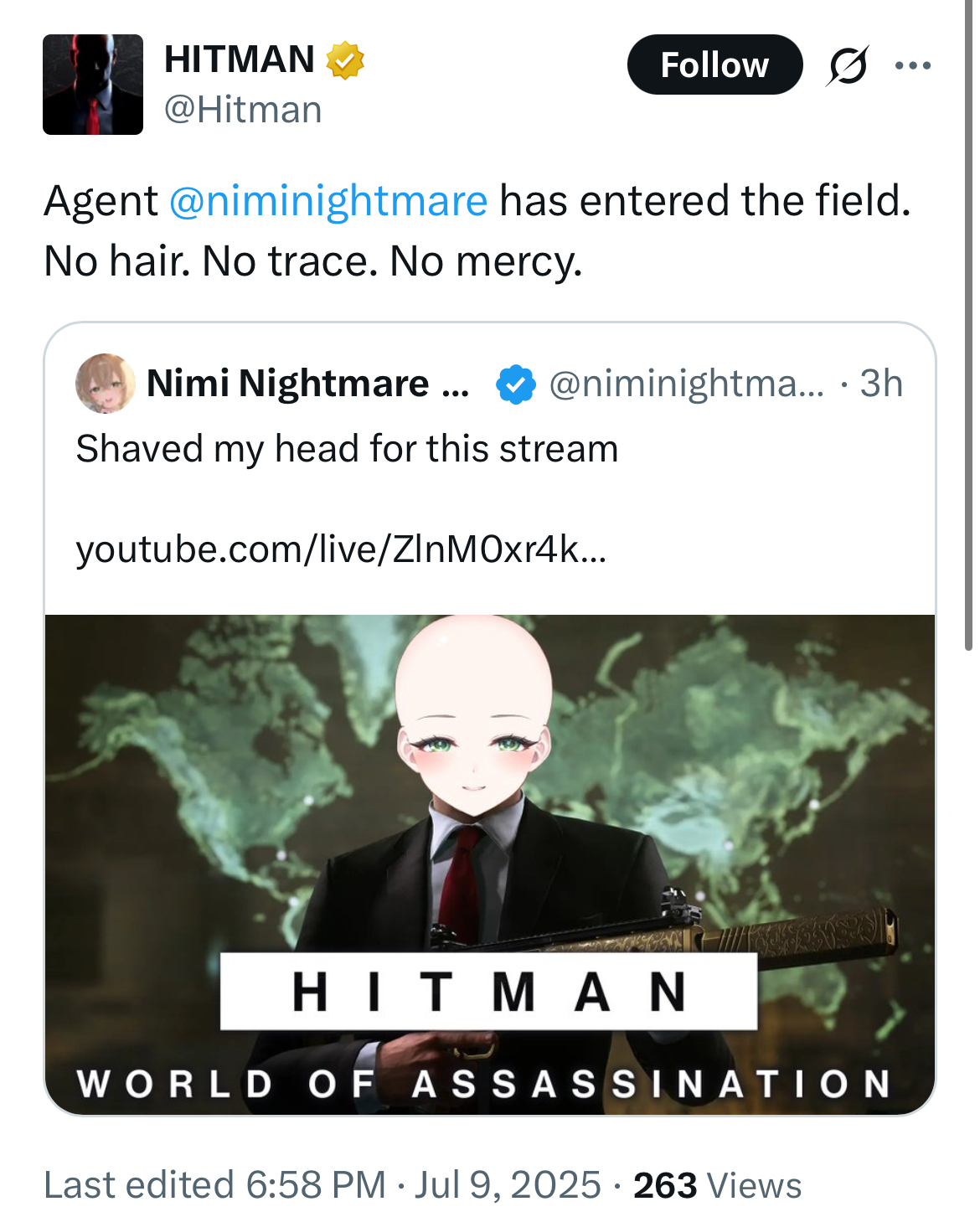This screenshot has width=980, height=1217.
Task: Open the three-dot more options menu
Action: (913, 65)
